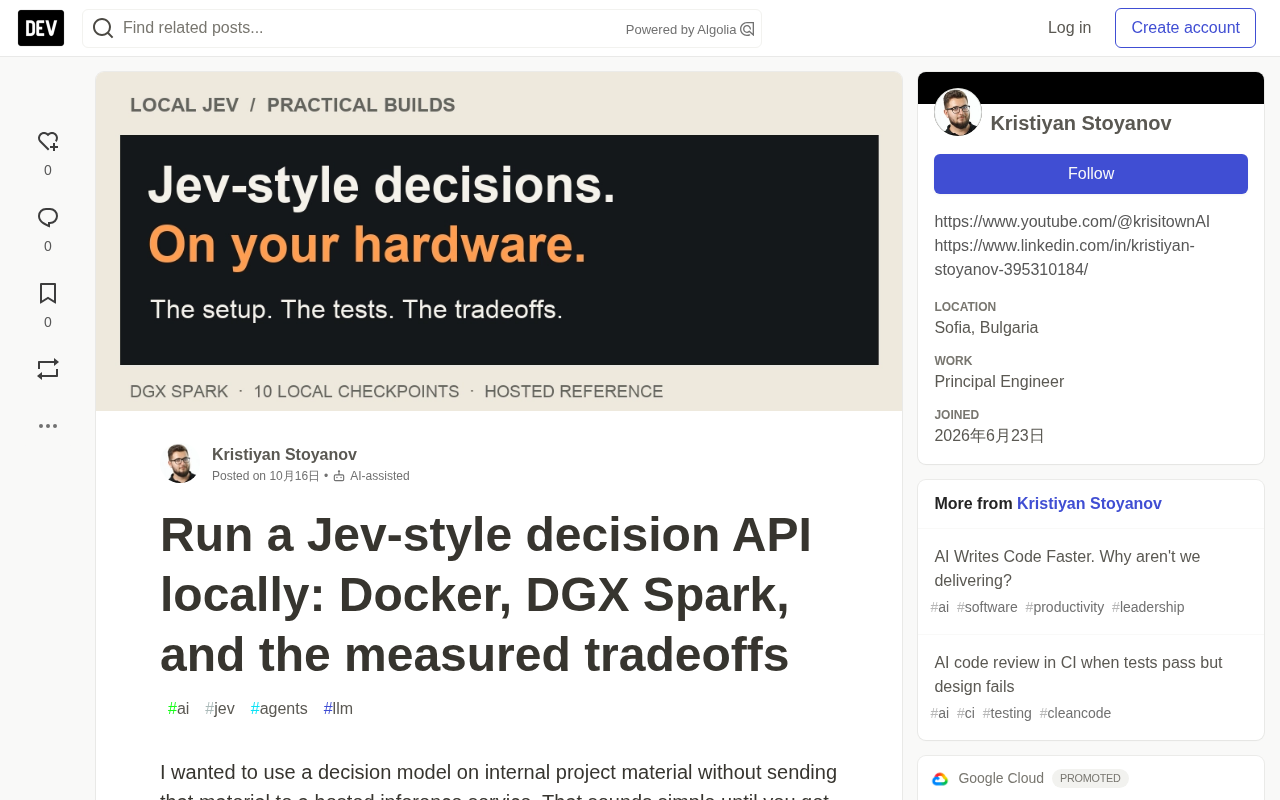Viewport: 1280px width, 800px height.
Task: Open the #ci tag in sidebar
Action: pos(966,713)
